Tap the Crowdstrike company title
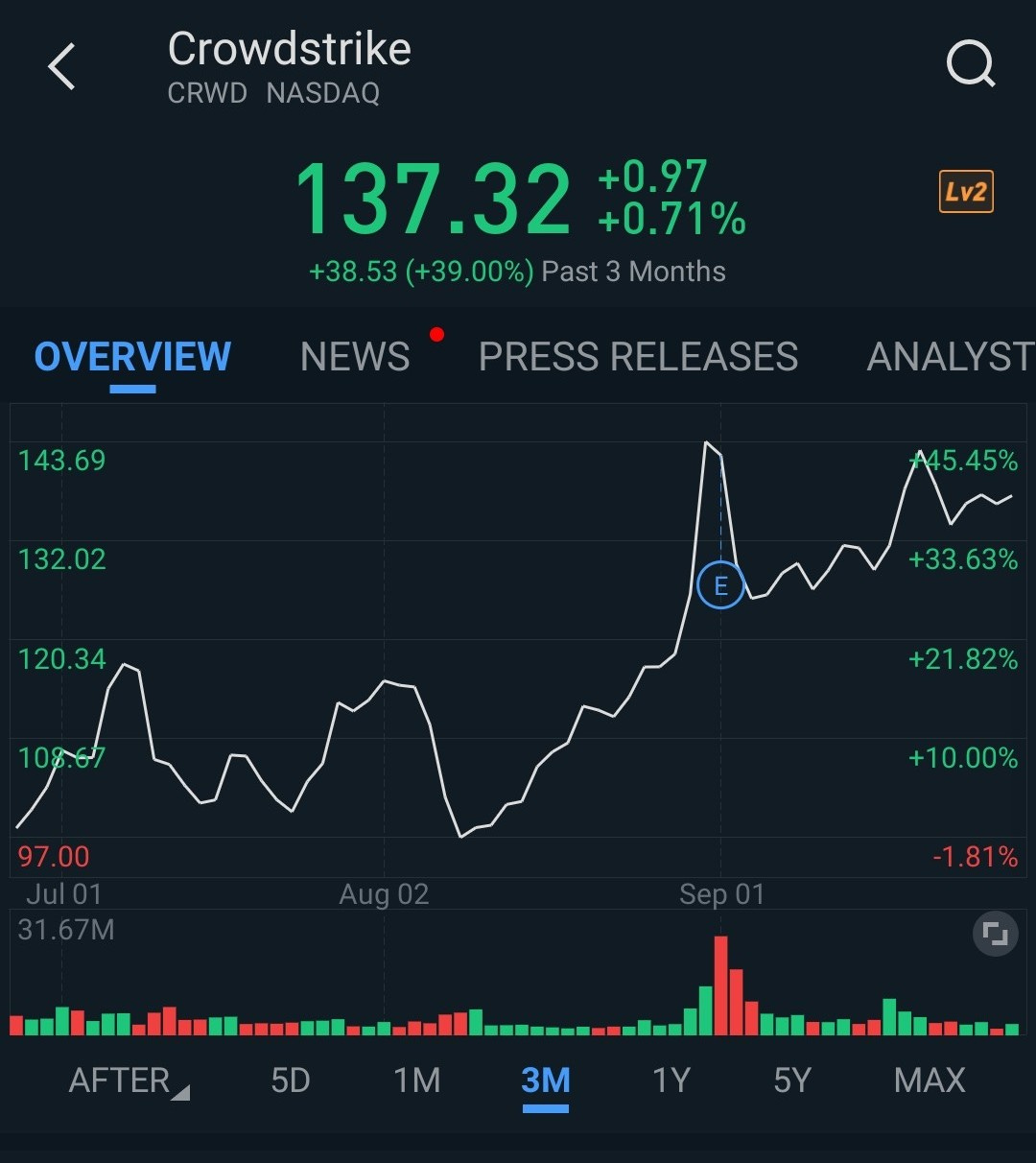This screenshot has width=1036, height=1163. (x=290, y=49)
